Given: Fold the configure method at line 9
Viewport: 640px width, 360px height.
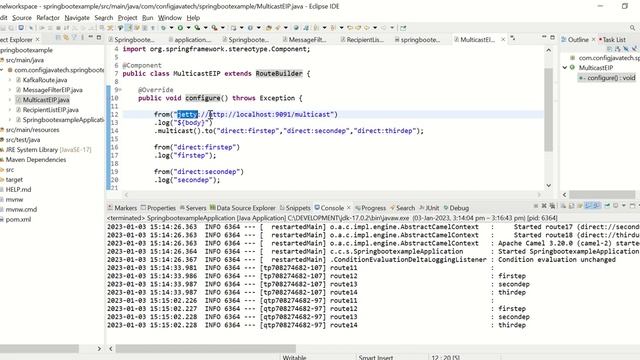Looking at the screenshot, I should click(x=120, y=90).
